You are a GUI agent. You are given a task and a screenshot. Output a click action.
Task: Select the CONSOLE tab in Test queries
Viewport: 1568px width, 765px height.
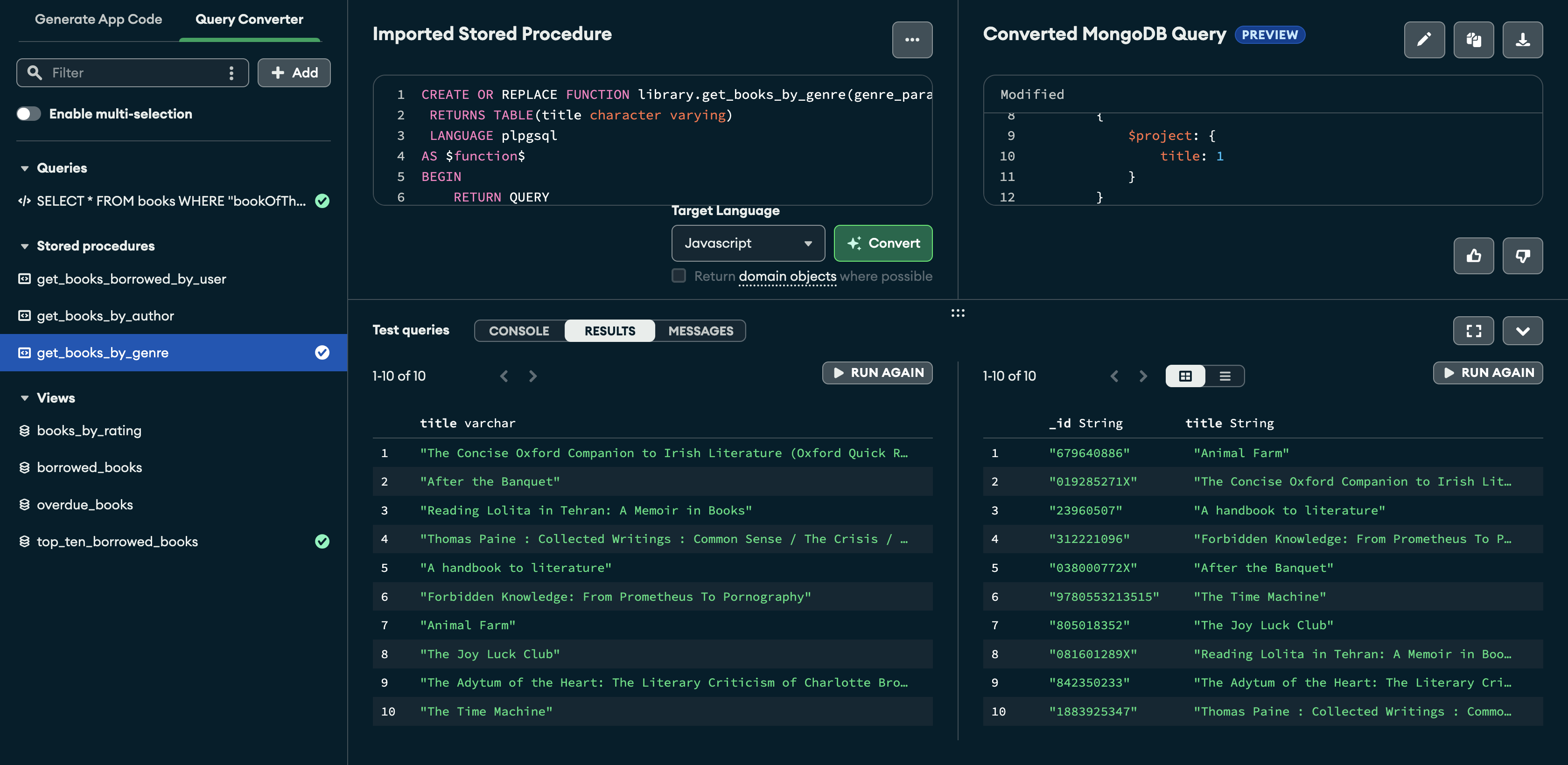point(518,330)
